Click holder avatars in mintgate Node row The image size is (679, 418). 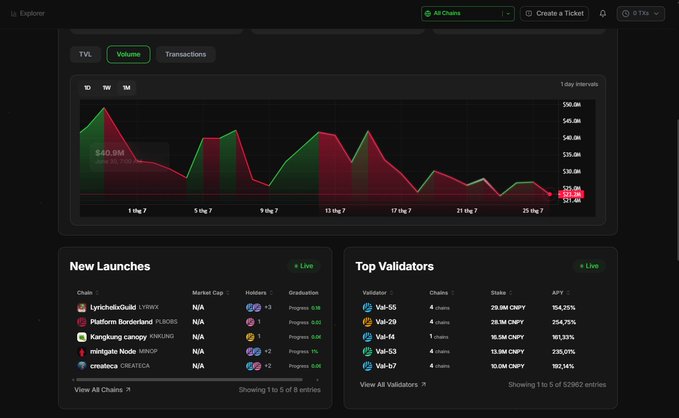(x=253, y=351)
